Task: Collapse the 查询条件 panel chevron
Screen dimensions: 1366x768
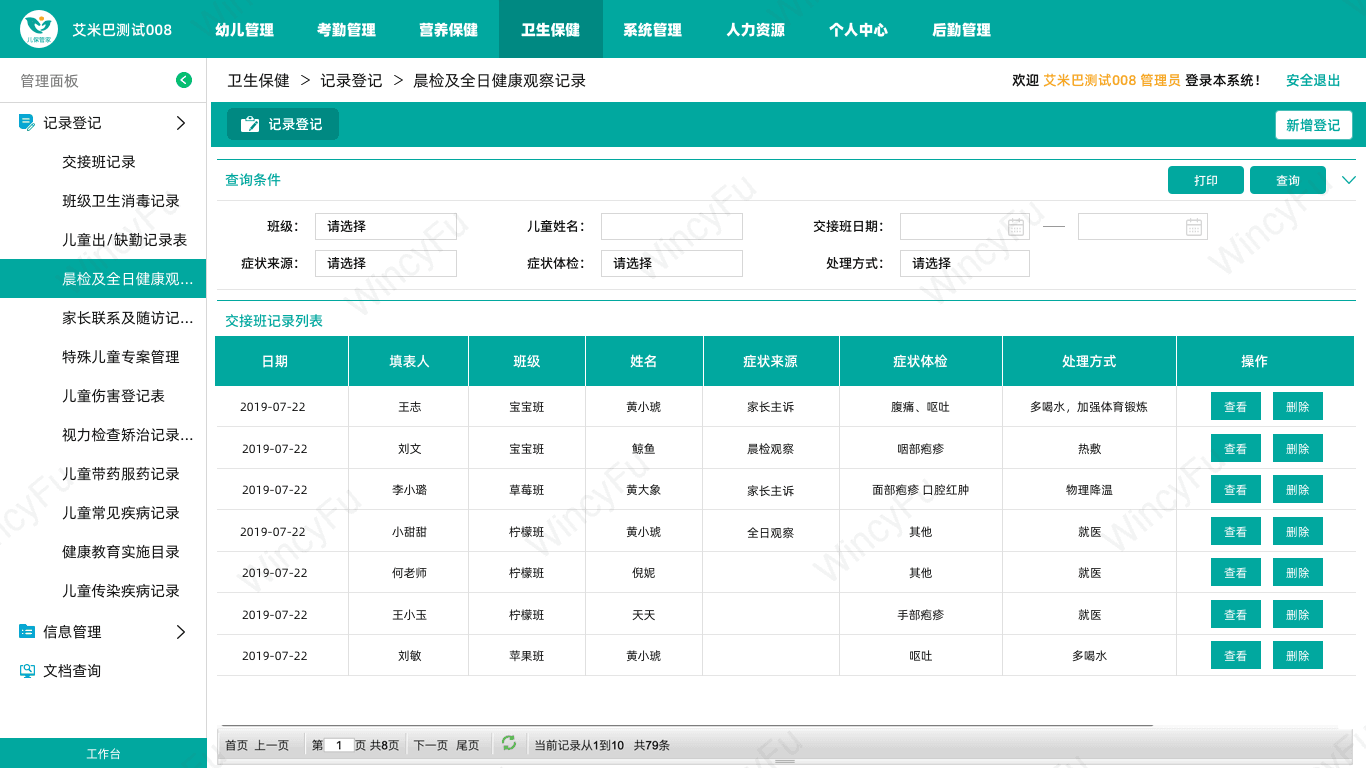Action: click(x=1348, y=180)
